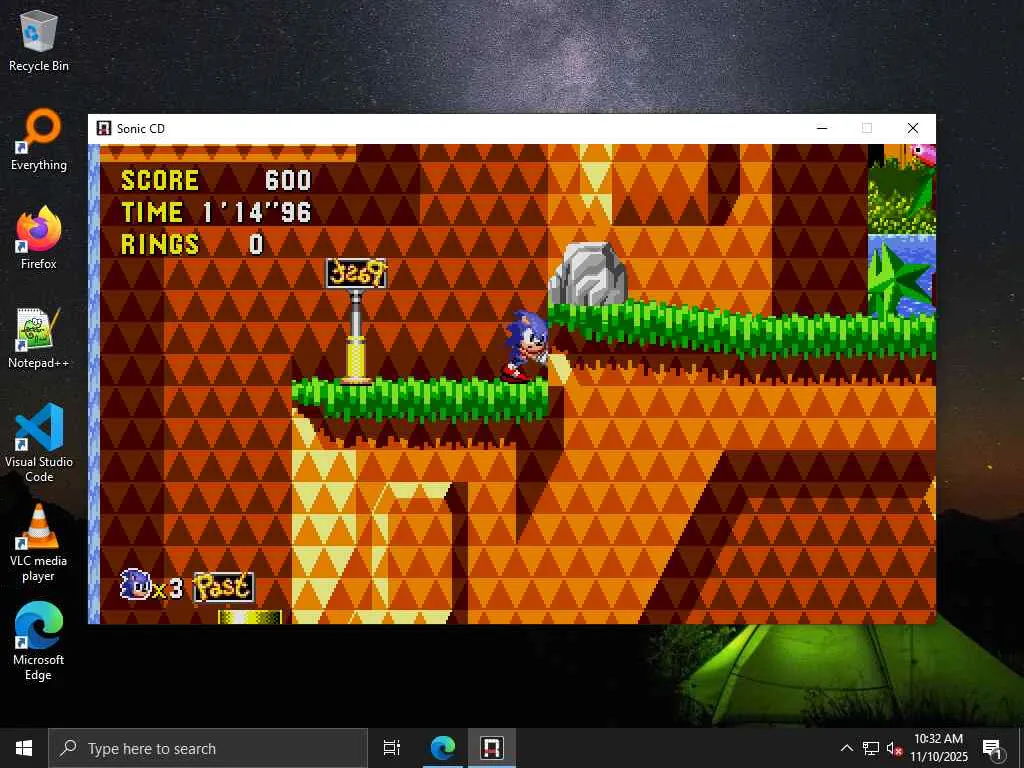Click the SCORE label in the game

pyautogui.click(x=160, y=180)
